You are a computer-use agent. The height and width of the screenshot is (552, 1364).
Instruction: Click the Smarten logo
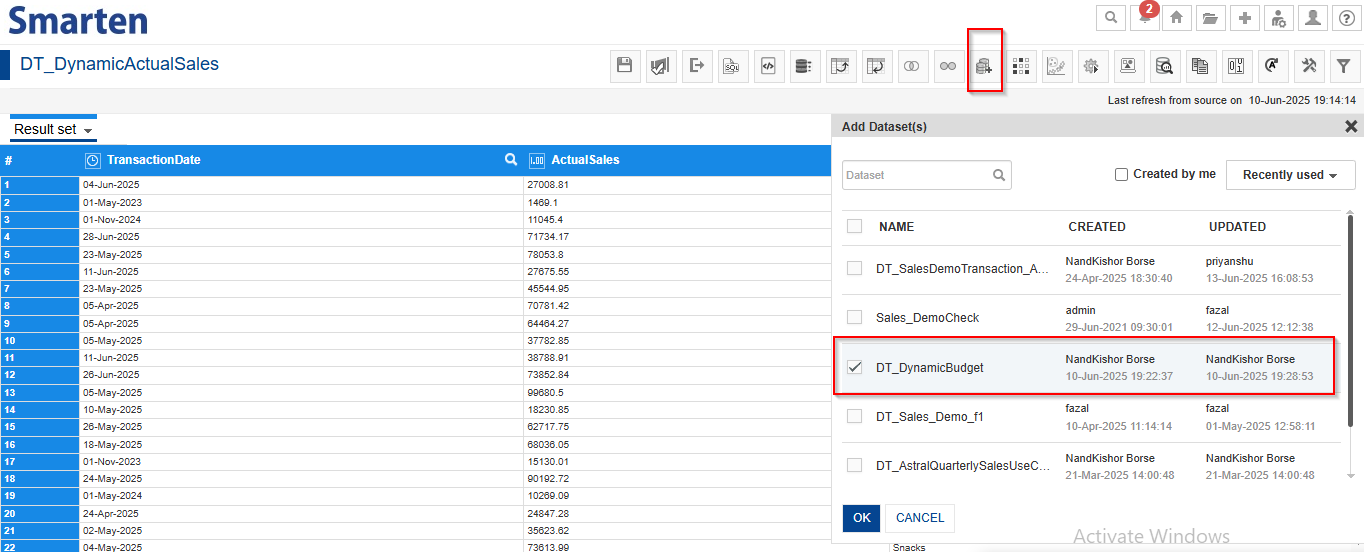(77, 20)
